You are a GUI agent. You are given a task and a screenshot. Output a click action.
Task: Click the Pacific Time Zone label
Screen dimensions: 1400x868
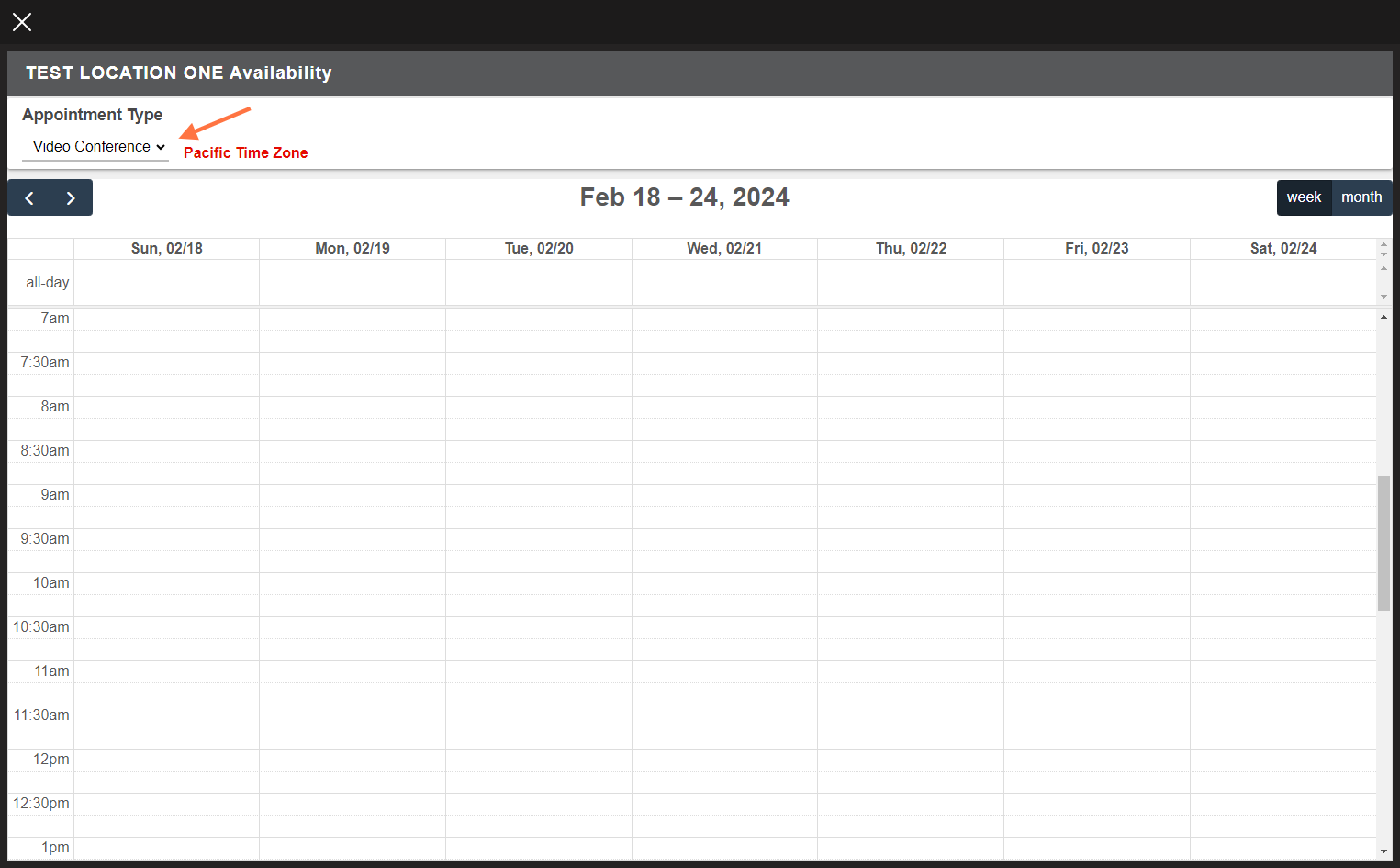[x=245, y=153]
